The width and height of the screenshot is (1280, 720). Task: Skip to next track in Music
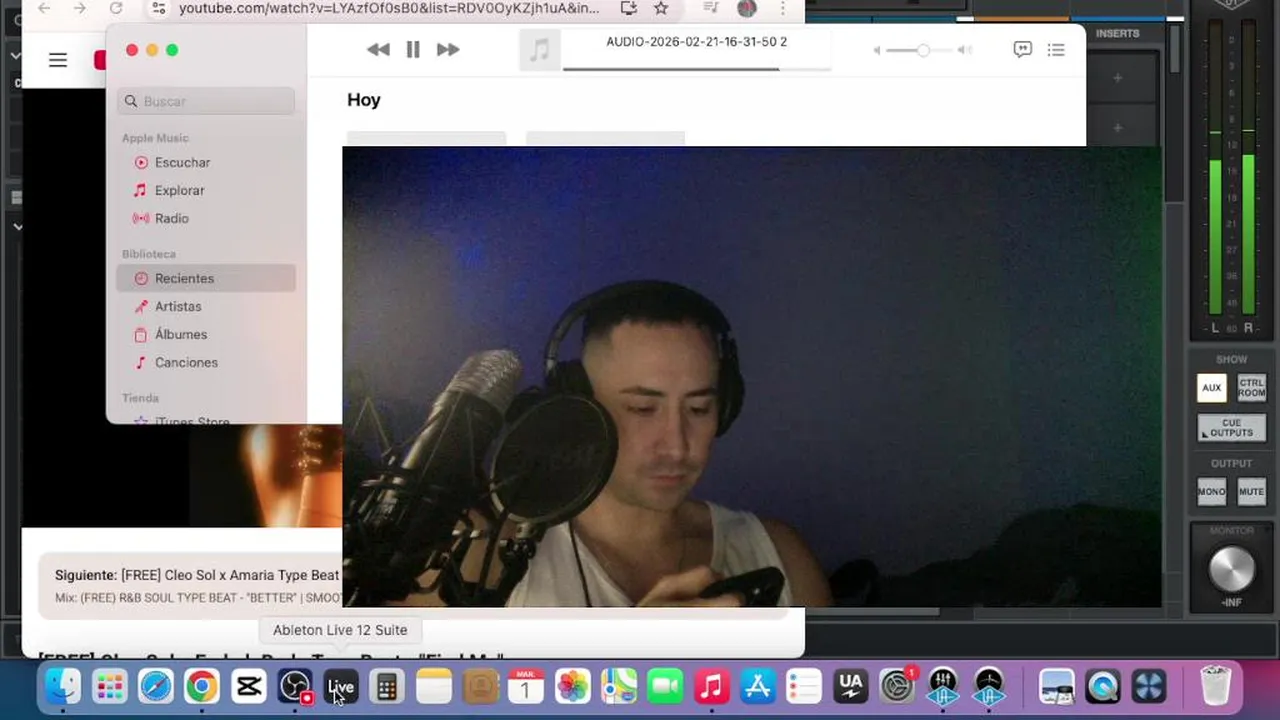(x=448, y=49)
